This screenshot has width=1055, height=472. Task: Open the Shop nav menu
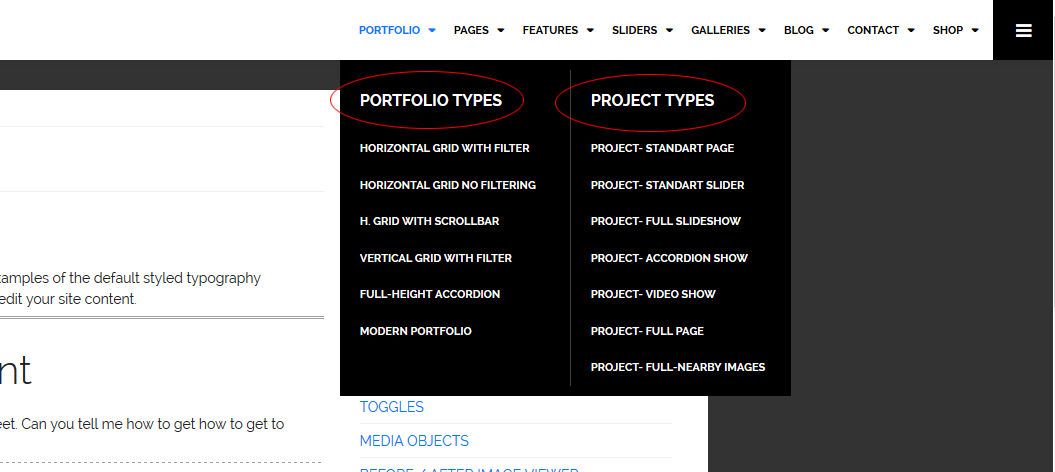[955, 30]
